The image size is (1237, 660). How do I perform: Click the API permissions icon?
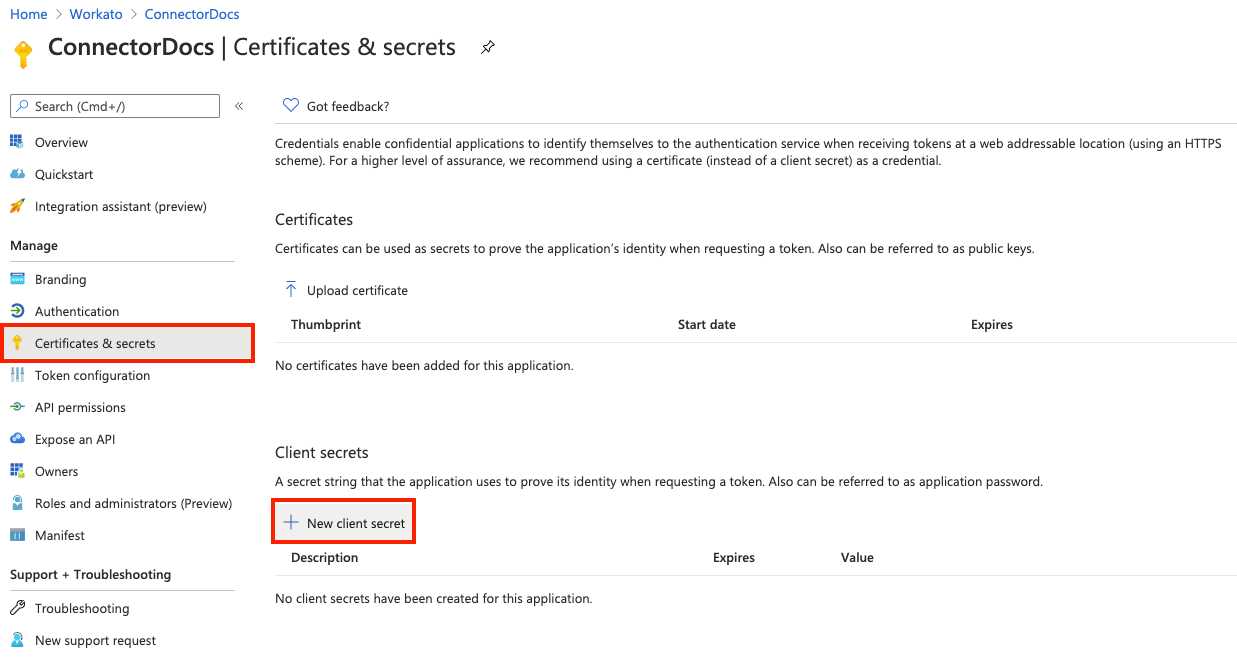click(x=17, y=407)
